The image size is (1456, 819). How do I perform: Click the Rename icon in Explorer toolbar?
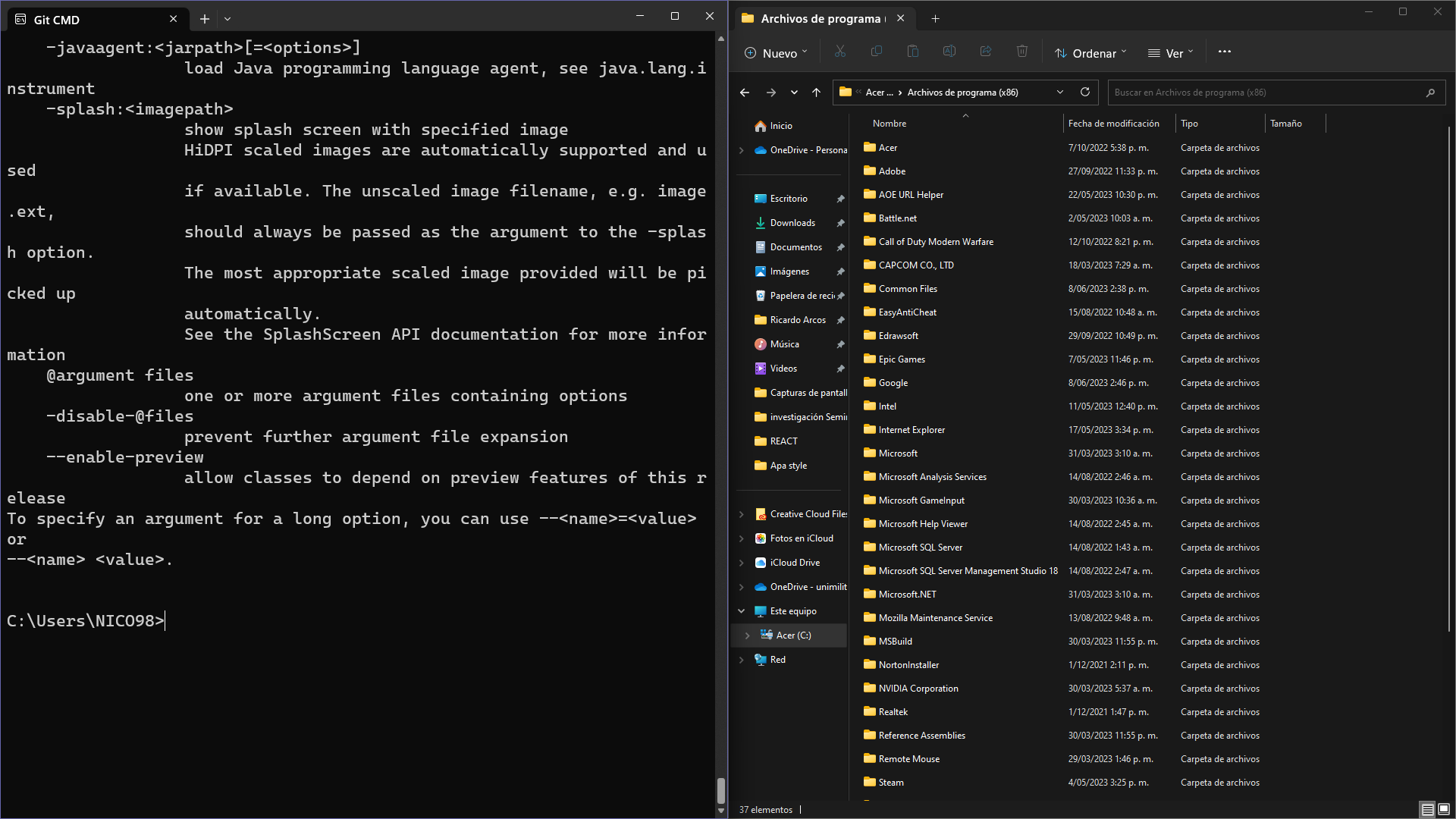pyautogui.click(x=949, y=52)
